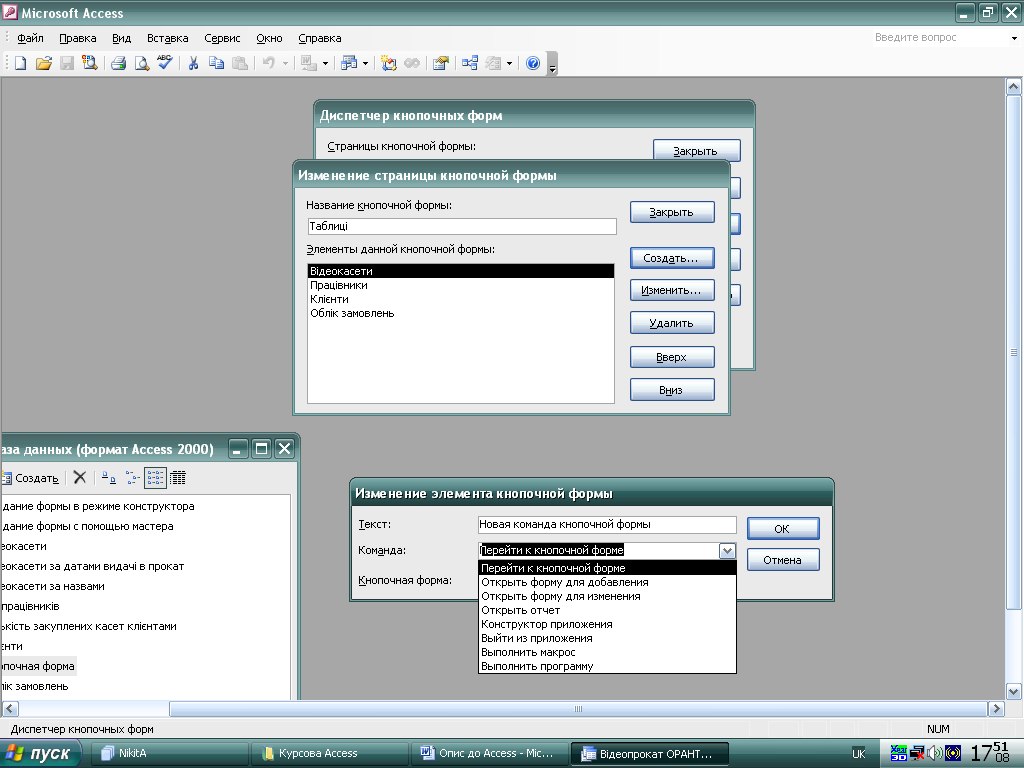The image size is (1024, 768).
Task: Click the Script editor infinity icon
Action: point(411,63)
